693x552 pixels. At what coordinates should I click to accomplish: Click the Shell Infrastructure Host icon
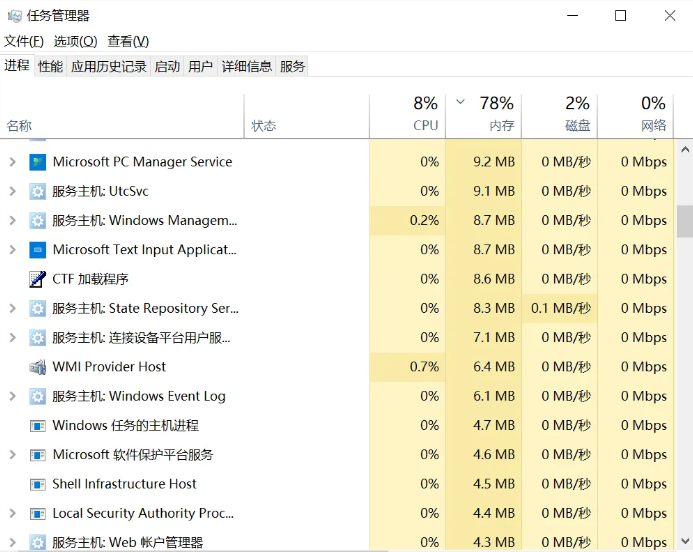38,484
